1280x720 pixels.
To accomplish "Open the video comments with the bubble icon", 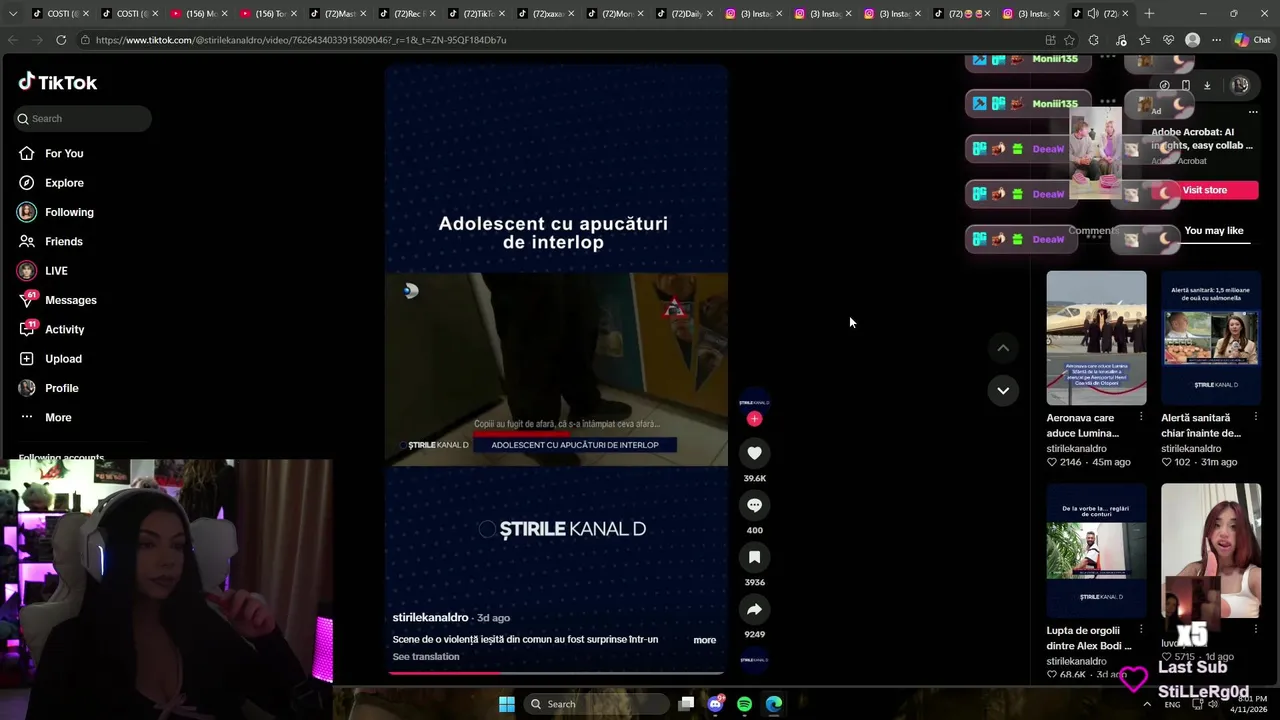I will tap(754, 505).
